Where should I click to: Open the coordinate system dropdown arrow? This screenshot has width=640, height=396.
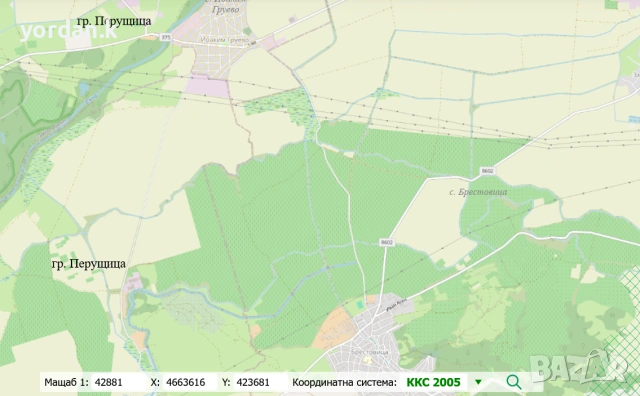[478, 383]
